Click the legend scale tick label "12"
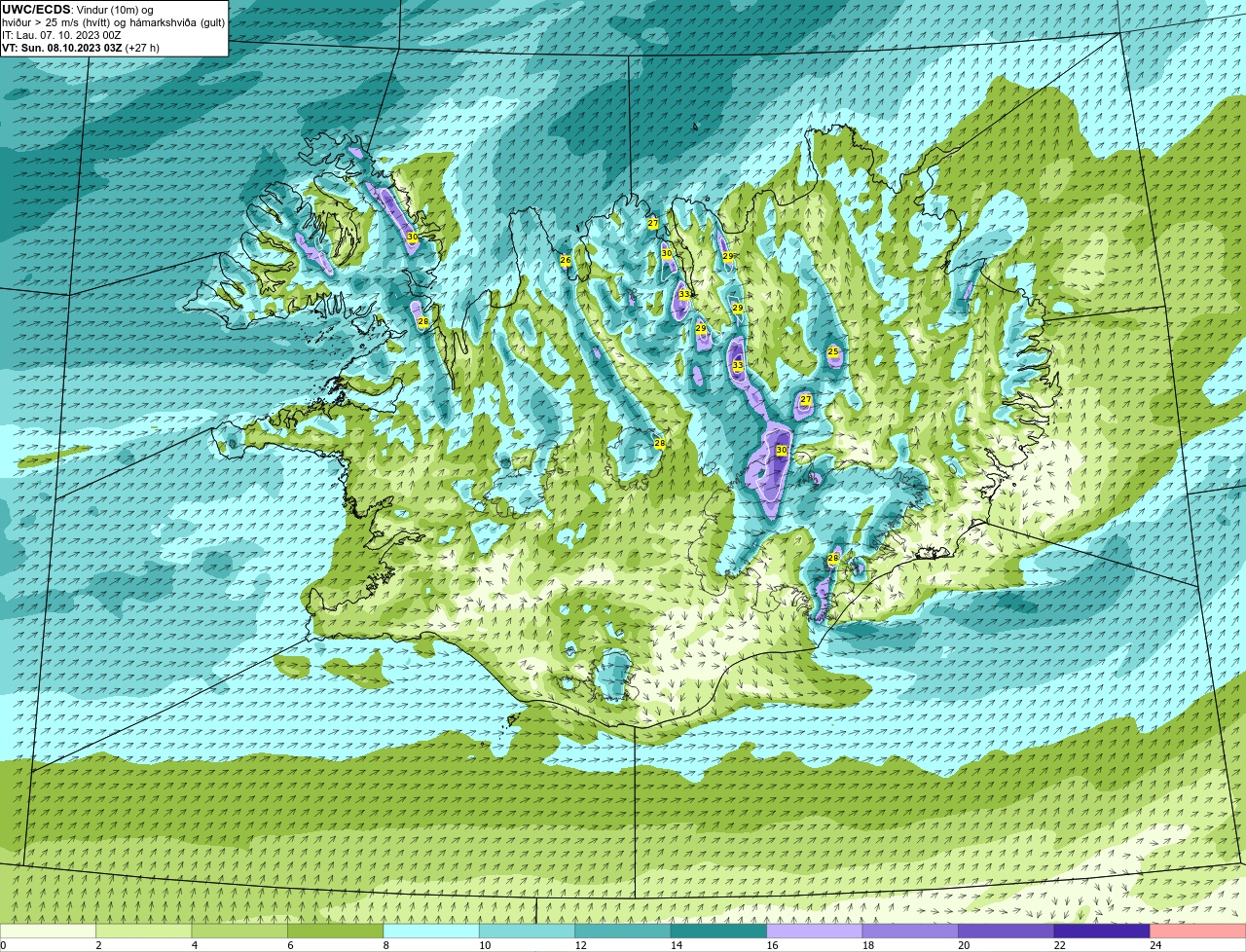 pos(580,945)
